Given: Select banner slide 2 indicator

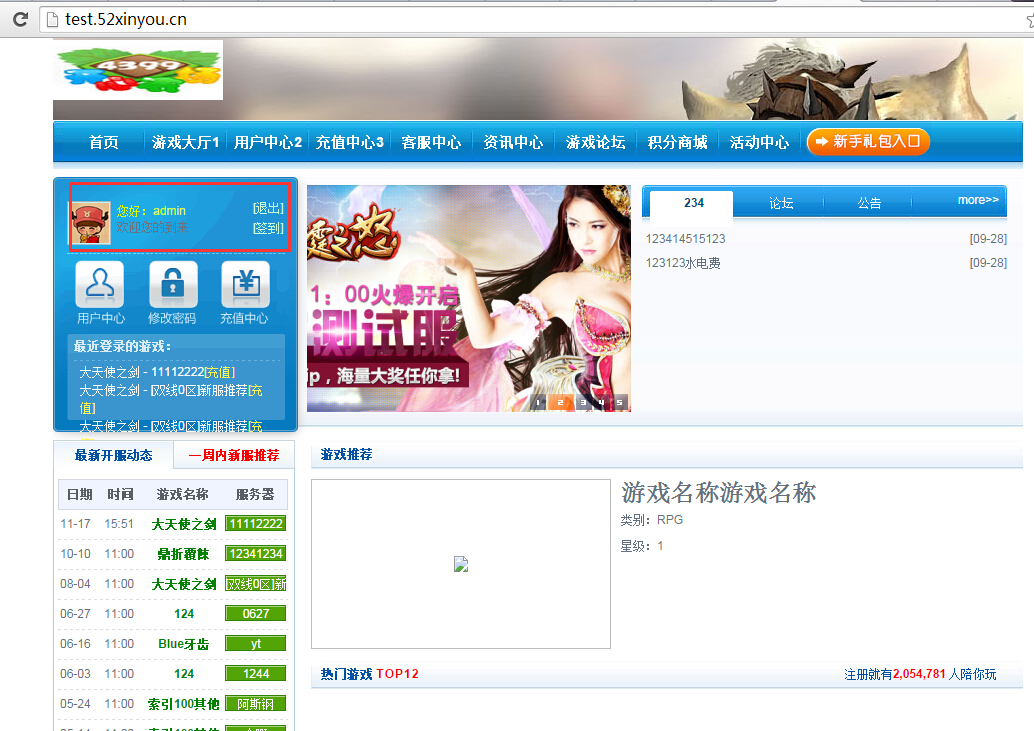Looking at the screenshot, I should click(x=560, y=402).
